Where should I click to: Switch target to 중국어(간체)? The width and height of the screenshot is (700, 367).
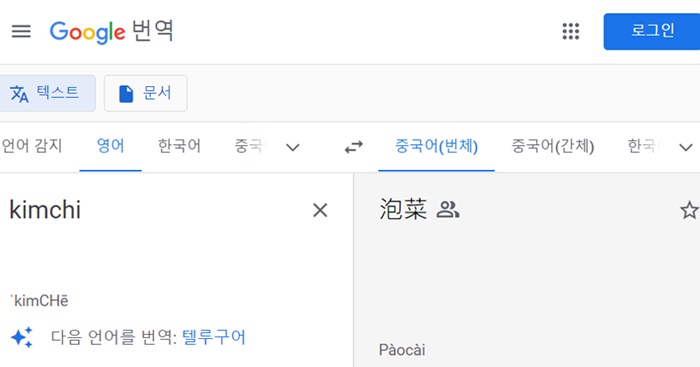(x=552, y=146)
